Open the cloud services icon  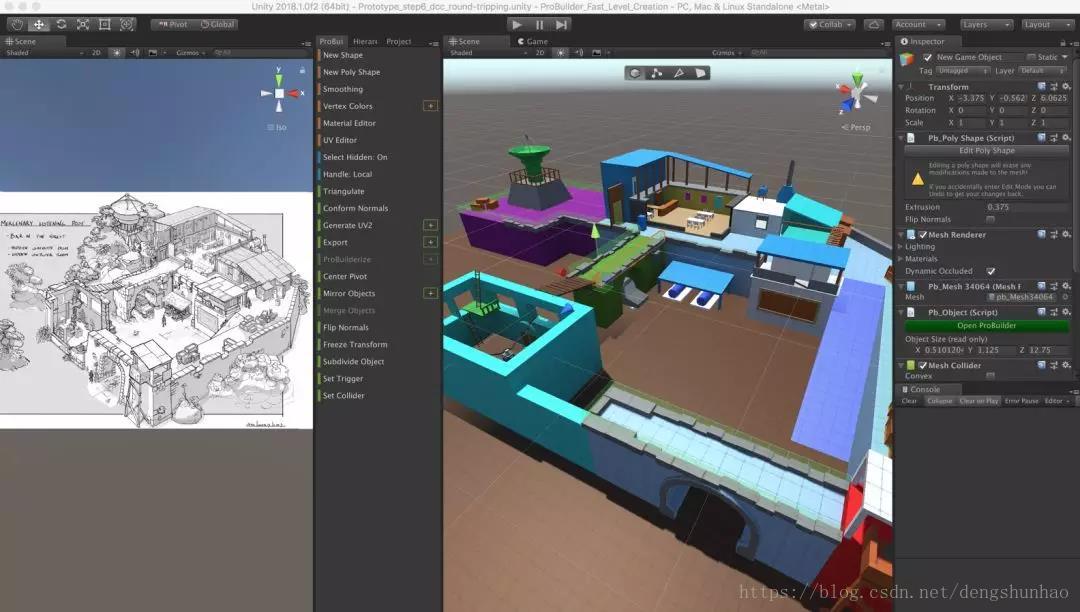tap(873, 25)
